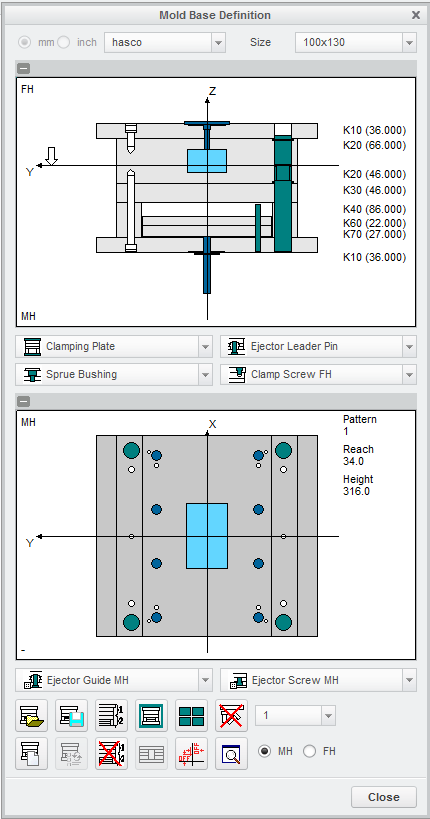The image size is (430, 819).
Task: Click the Close button
Action: 383,797
